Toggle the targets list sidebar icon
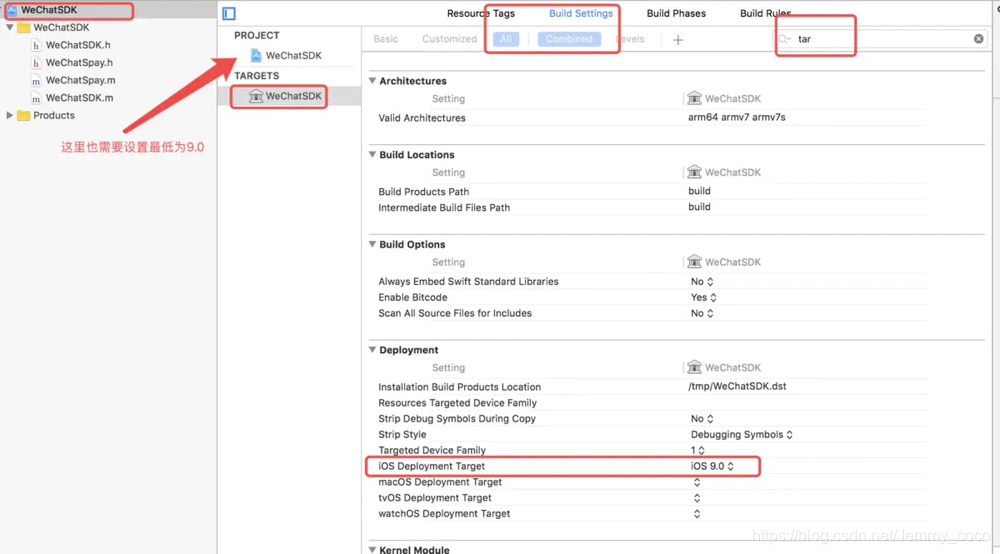The width and height of the screenshot is (1000, 554). click(x=229, y=13)
